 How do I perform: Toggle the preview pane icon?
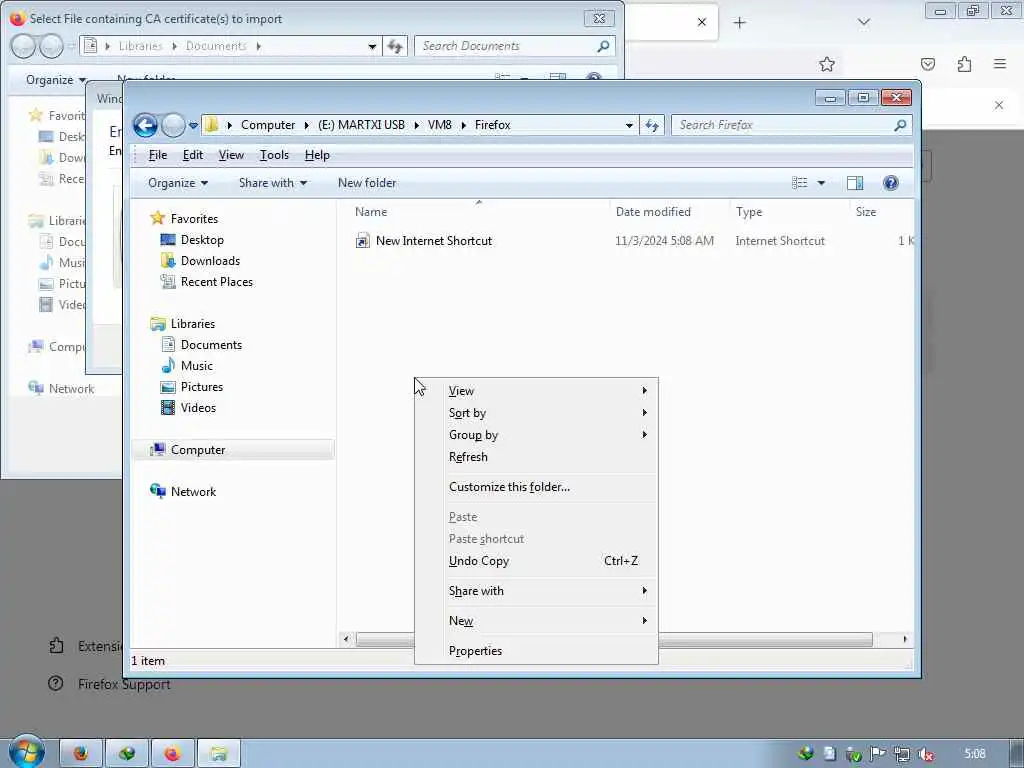coord(855,183)
